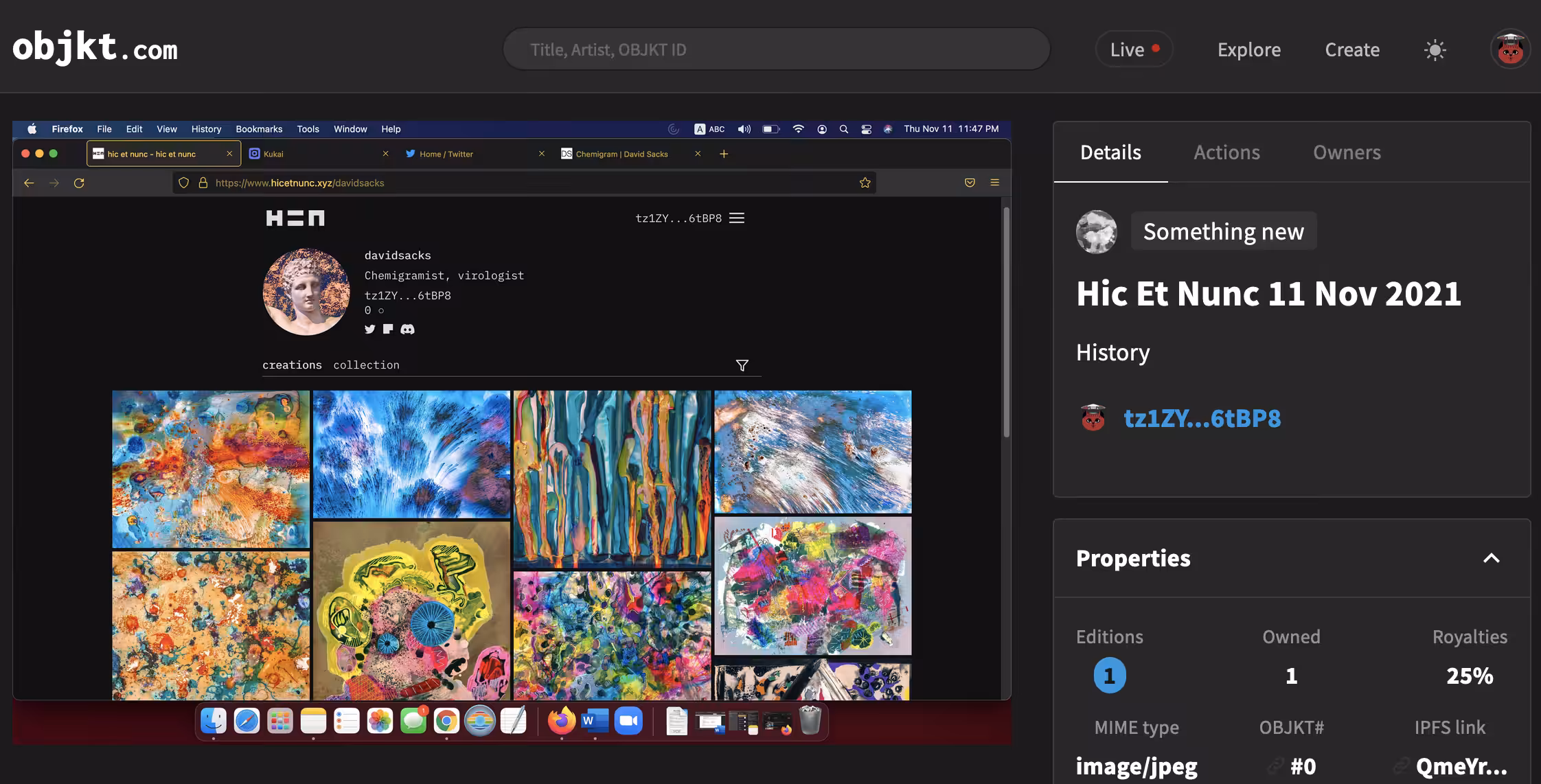Image resolution: width=1541 pixels, height=784 pixels.
Task: Click the tracking protection shield icon
Action: click(183, 183)
